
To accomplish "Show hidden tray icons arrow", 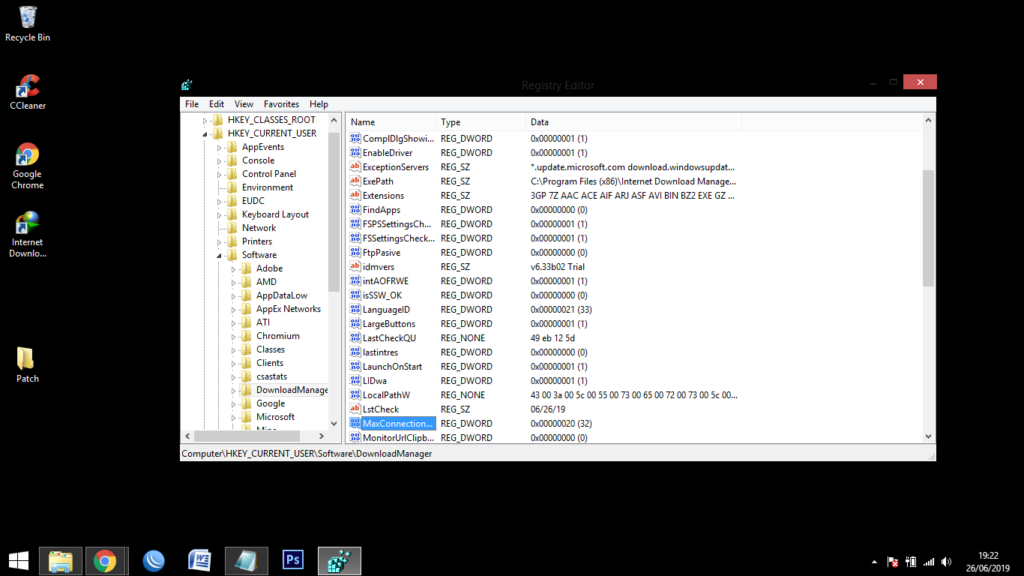I will point(874,562).
